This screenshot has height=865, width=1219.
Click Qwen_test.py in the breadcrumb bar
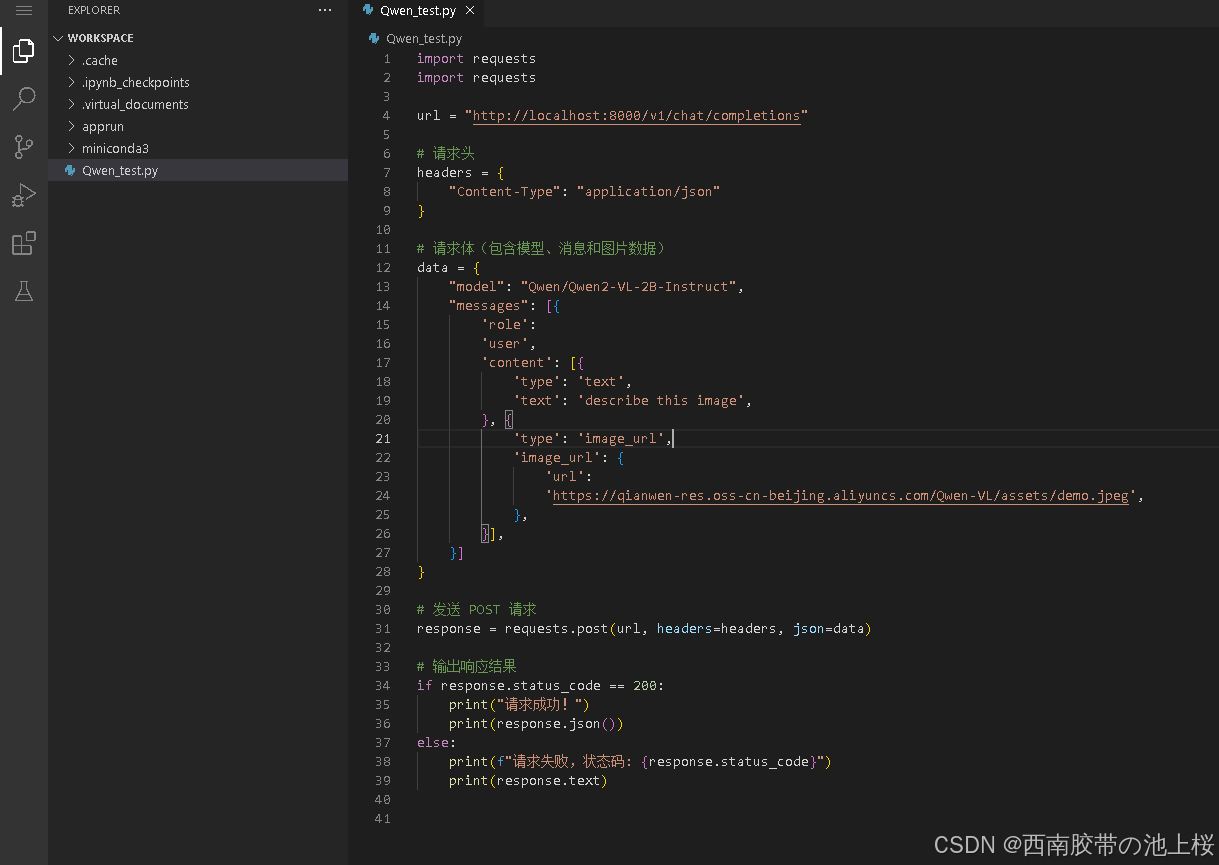(x=424, y=39)
